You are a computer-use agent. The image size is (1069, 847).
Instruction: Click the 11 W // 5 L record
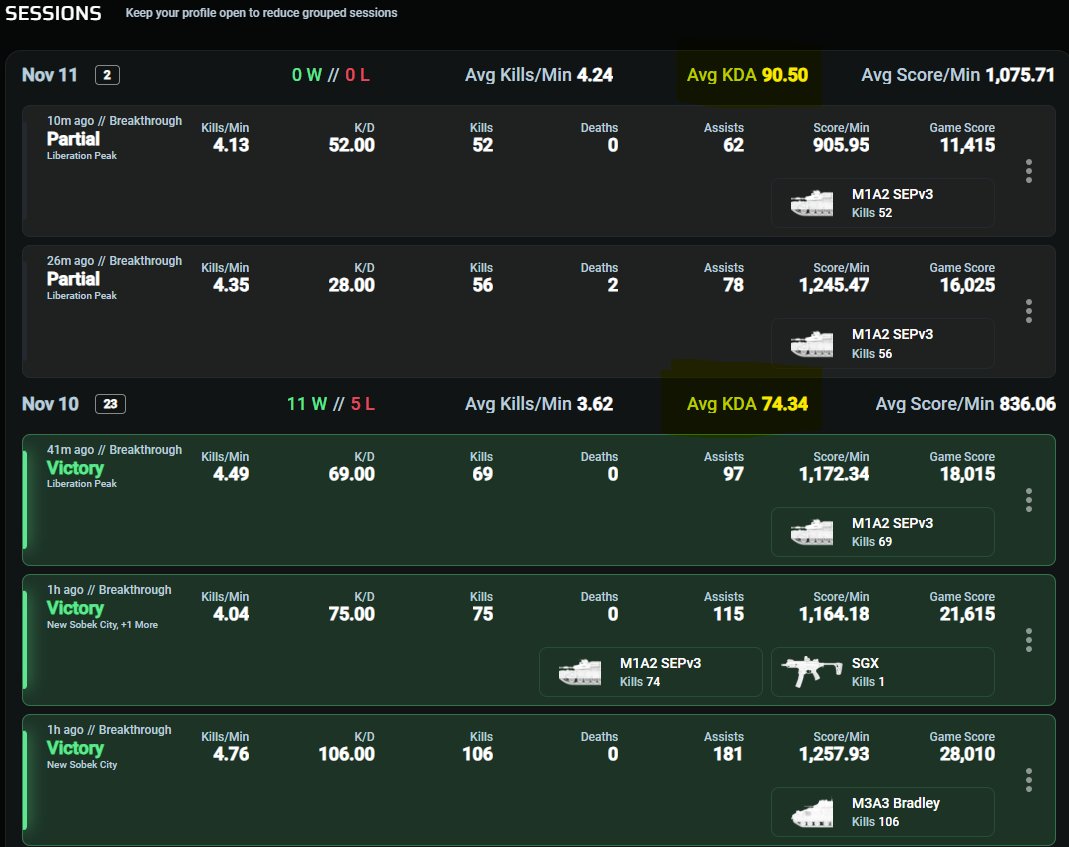pyautogui.click(x=331, y=404)
